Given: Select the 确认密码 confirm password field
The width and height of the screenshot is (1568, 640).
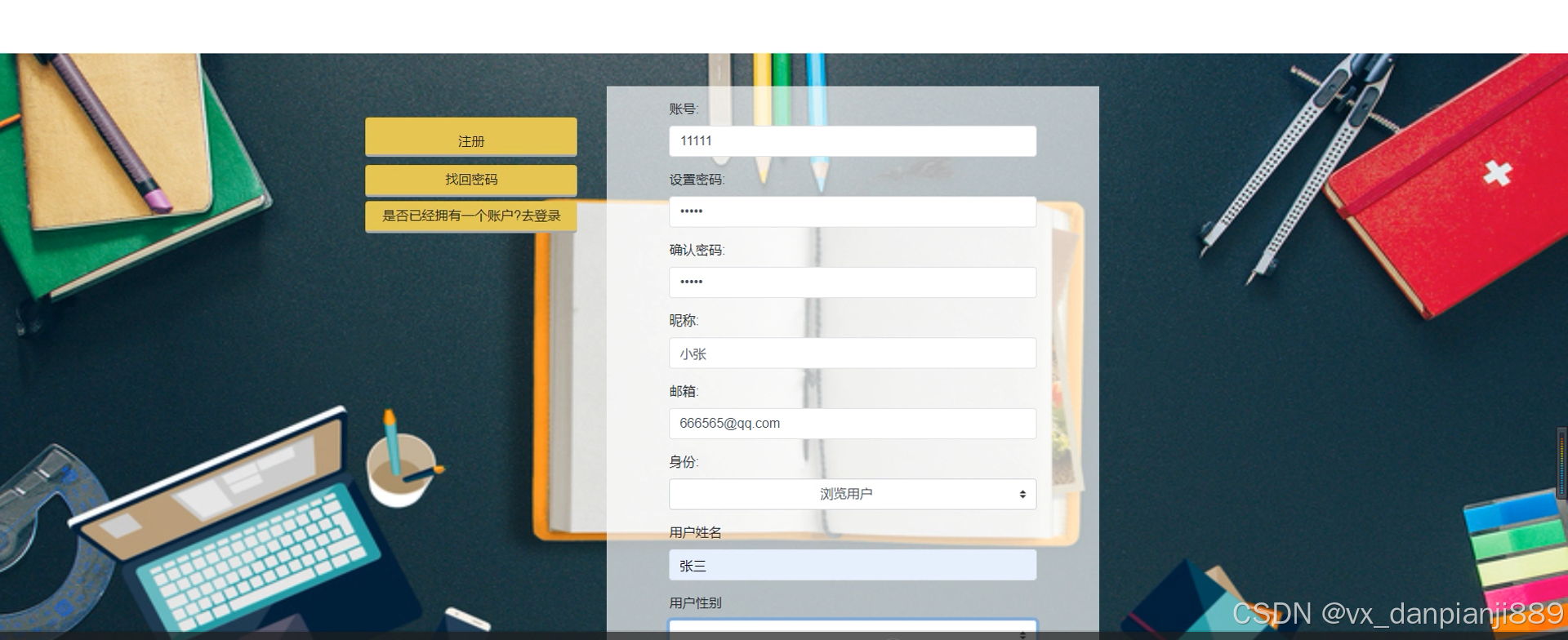Looking at the screenshot, I should pyautogui.click(x=853, y=282).
